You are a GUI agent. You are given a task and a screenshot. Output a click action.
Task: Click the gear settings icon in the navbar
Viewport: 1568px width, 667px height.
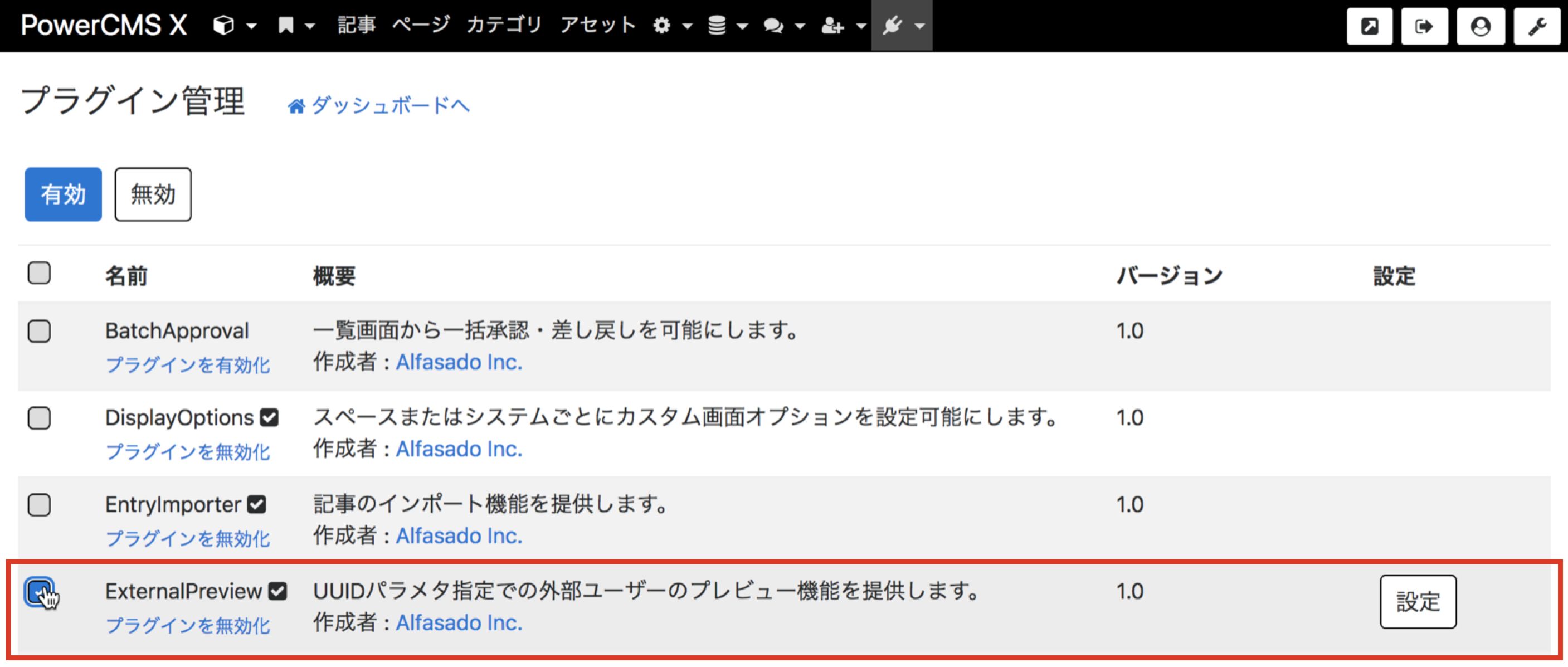(661, 26)
